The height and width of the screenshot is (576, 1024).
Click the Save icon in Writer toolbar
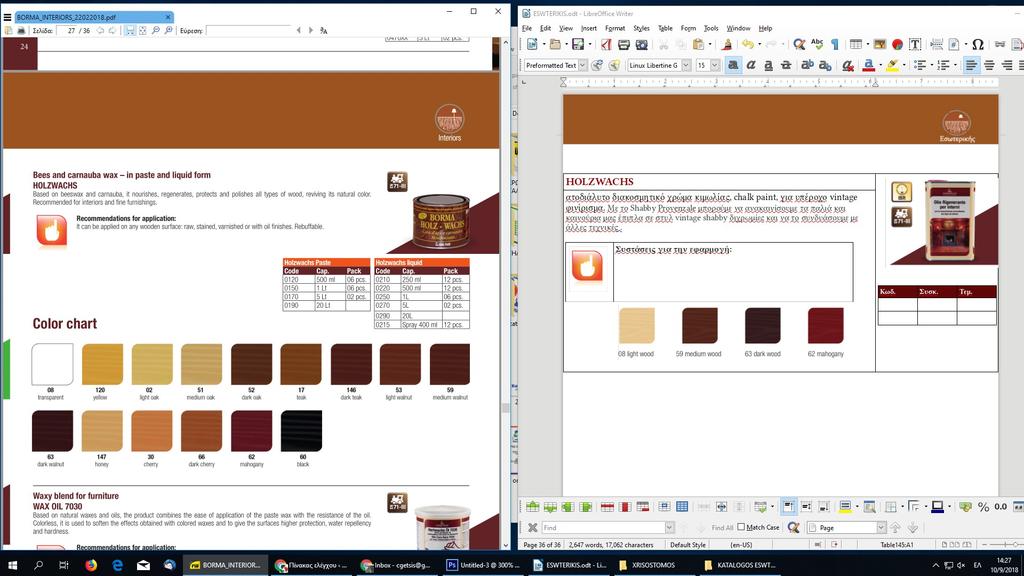tap(578, 44)
